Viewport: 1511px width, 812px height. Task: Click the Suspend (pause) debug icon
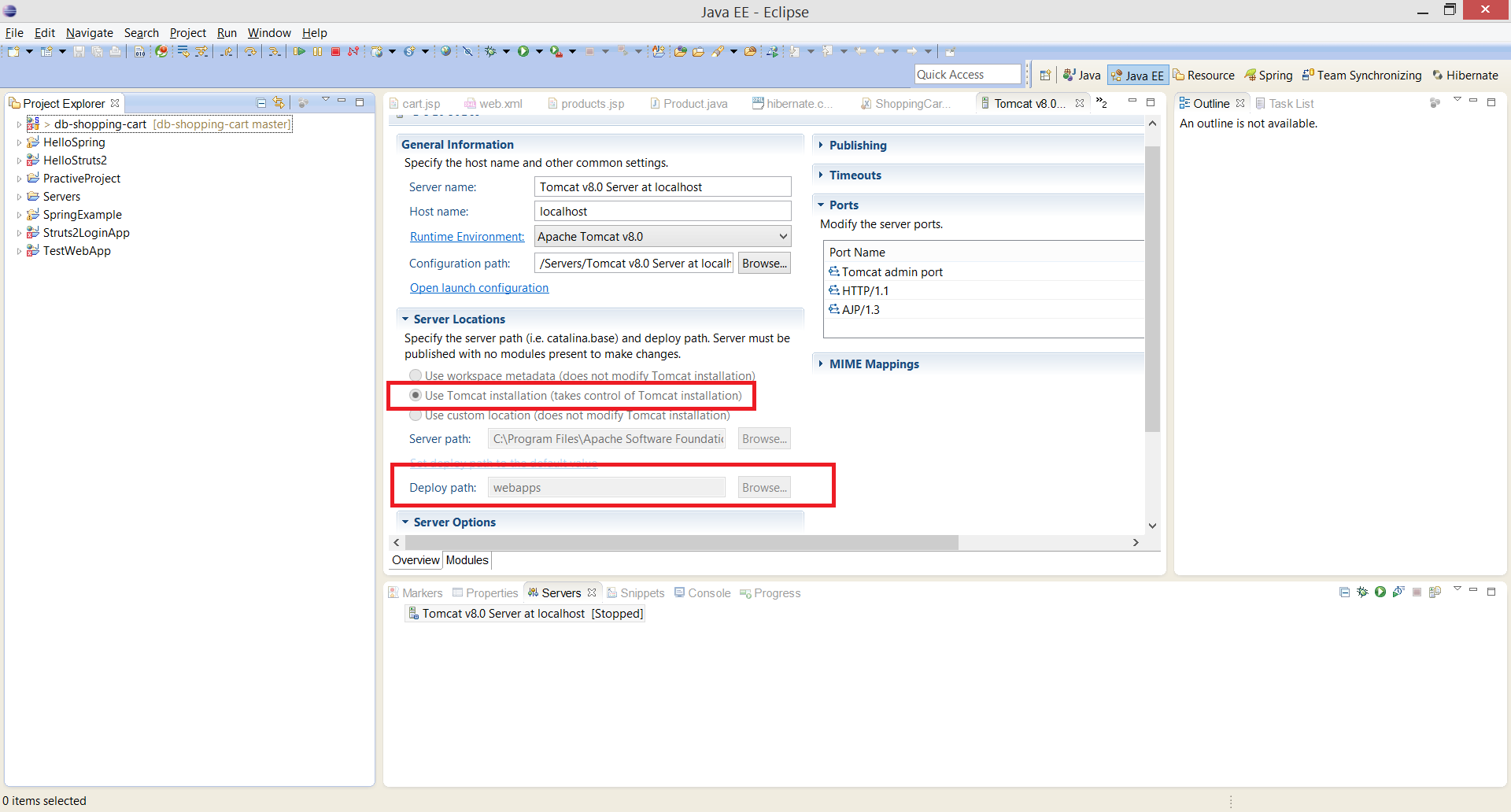coord(317,51)
